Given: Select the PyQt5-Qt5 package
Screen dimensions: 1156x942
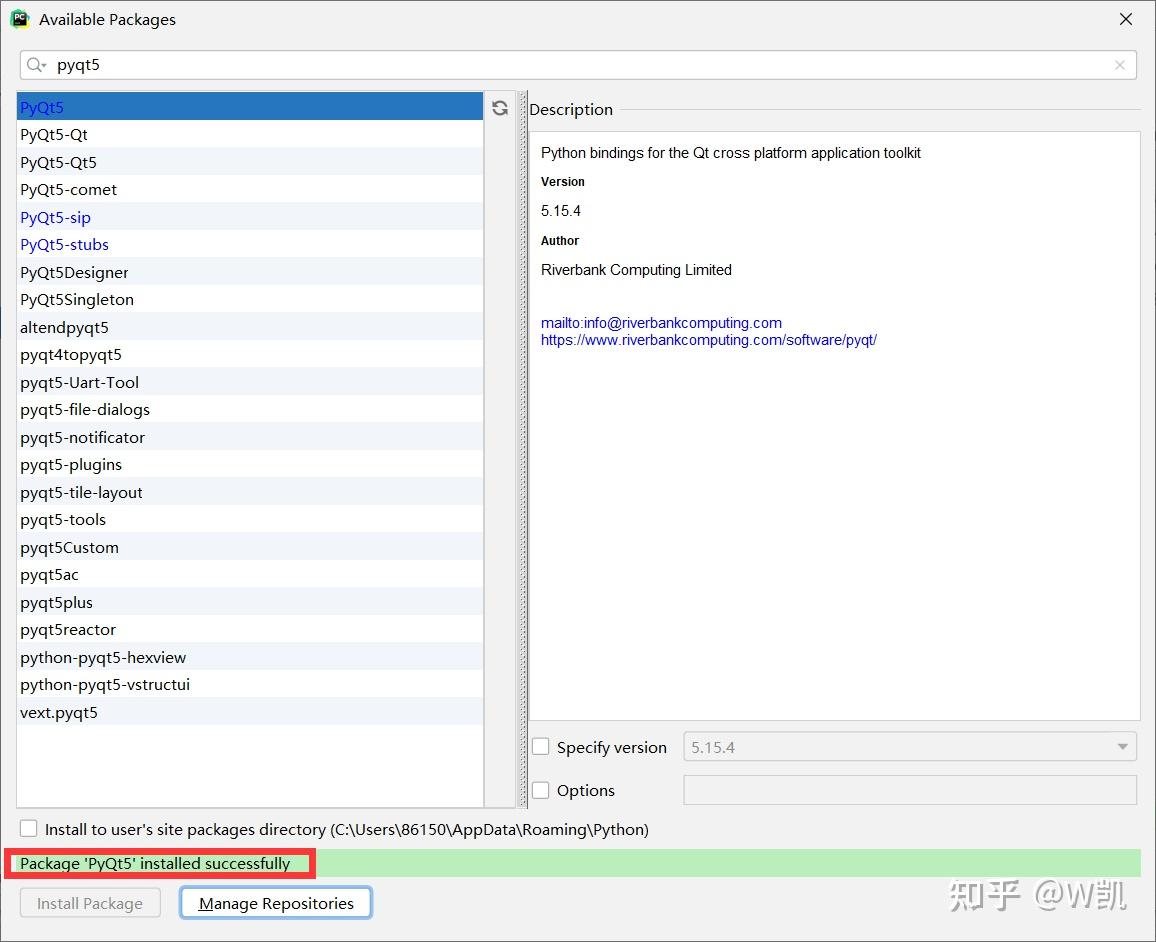Looking at the screenshot, I should point(250,162).
